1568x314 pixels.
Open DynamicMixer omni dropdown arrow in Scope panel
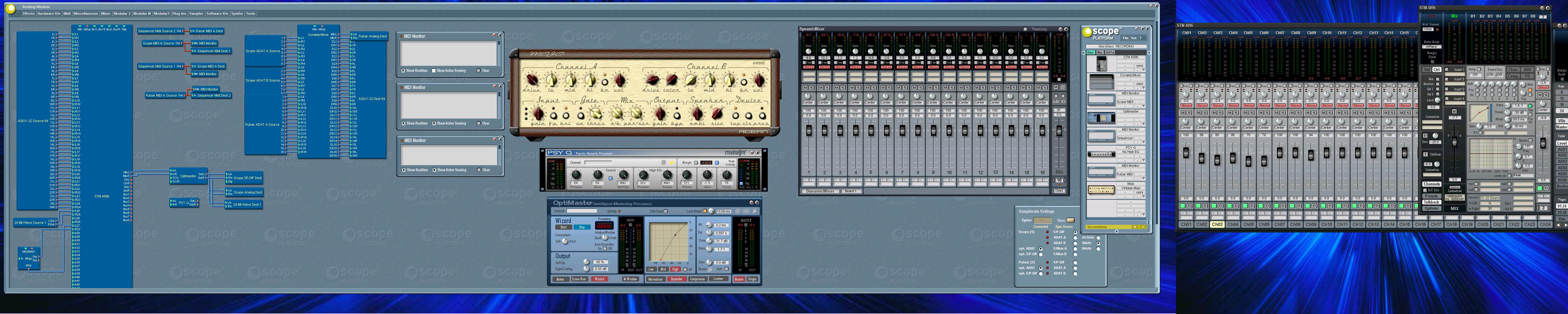pyautogui.click(x=1144, y=88)
